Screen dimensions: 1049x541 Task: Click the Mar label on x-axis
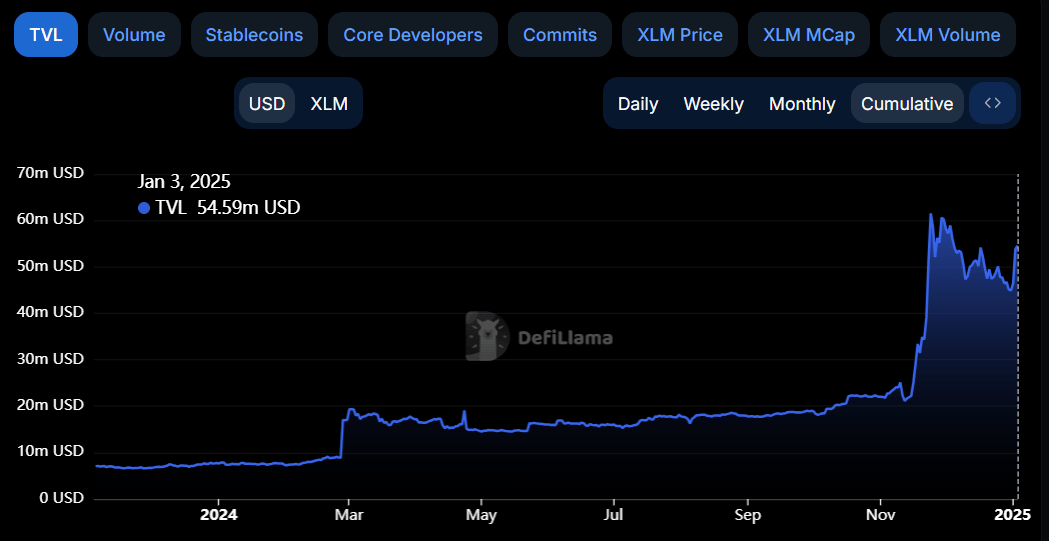pyautogui.click(x=348, y=515)
